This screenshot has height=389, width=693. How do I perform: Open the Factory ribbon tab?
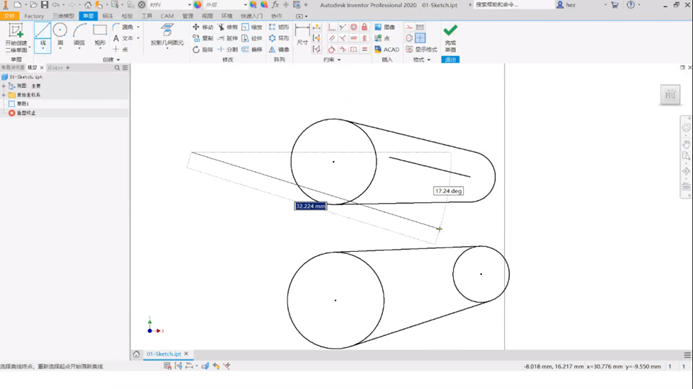(x=34, y=16)
